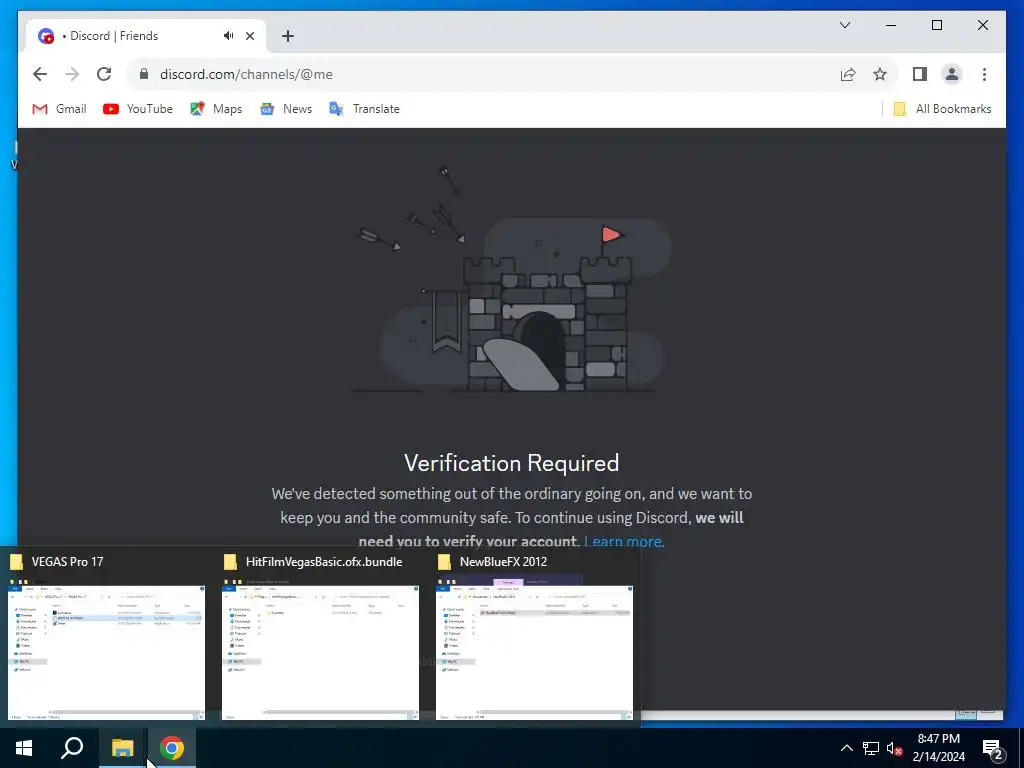
Task: Click Chrome's back navigation arrow
Action: pyautogui.click(x=40, y=74)
